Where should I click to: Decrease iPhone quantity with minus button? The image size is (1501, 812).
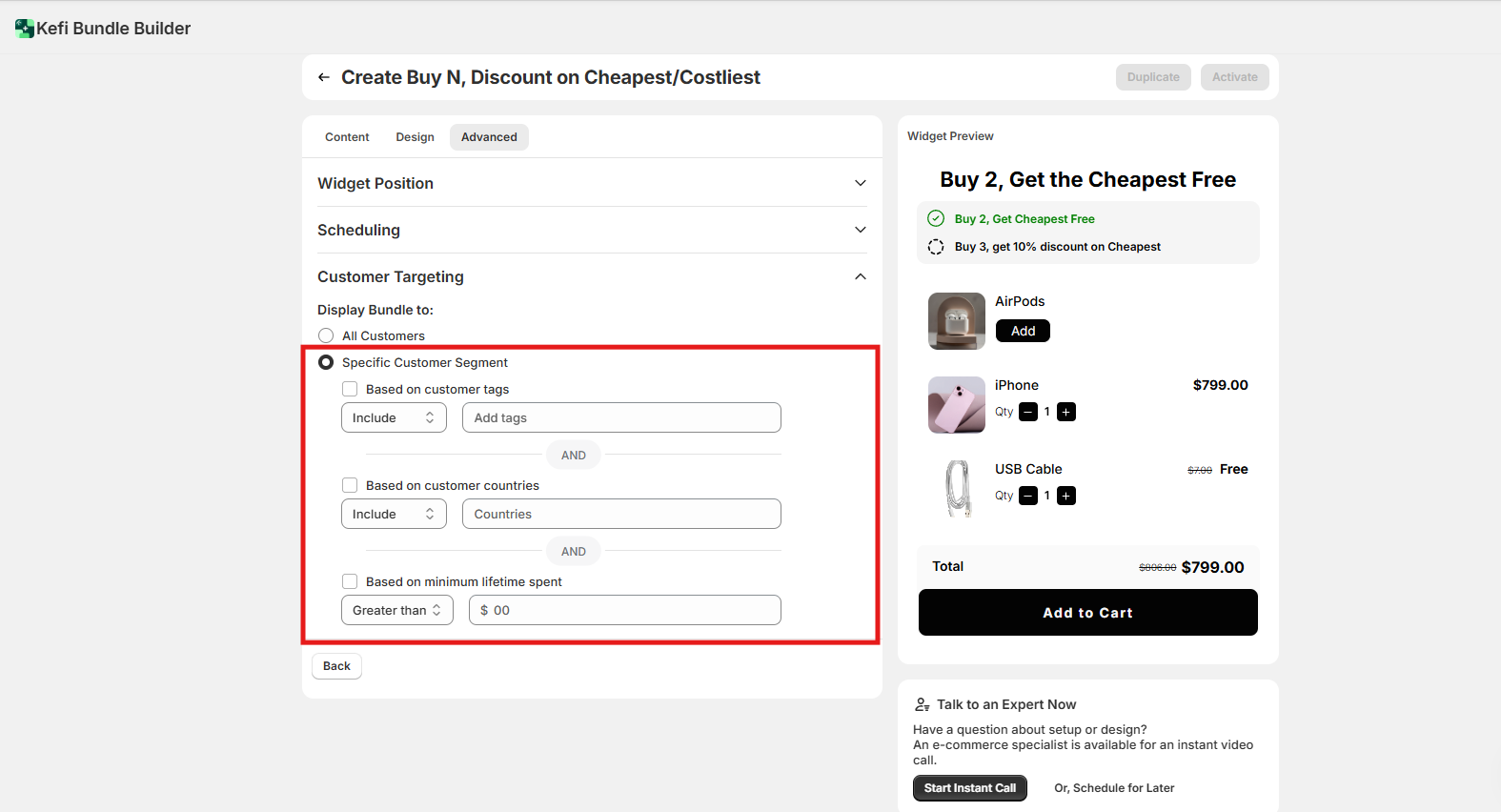(x=1028, y=412)
